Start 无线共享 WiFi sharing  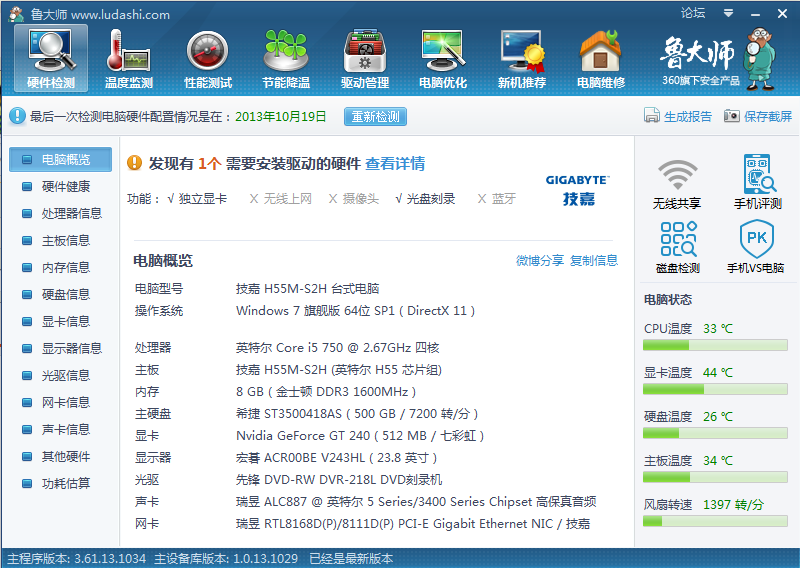[677, 184]
